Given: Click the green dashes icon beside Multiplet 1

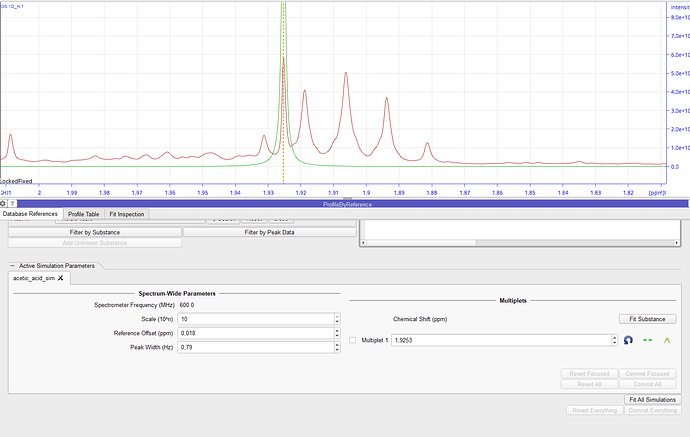Looking at the screenshot, I should point(647,340).
